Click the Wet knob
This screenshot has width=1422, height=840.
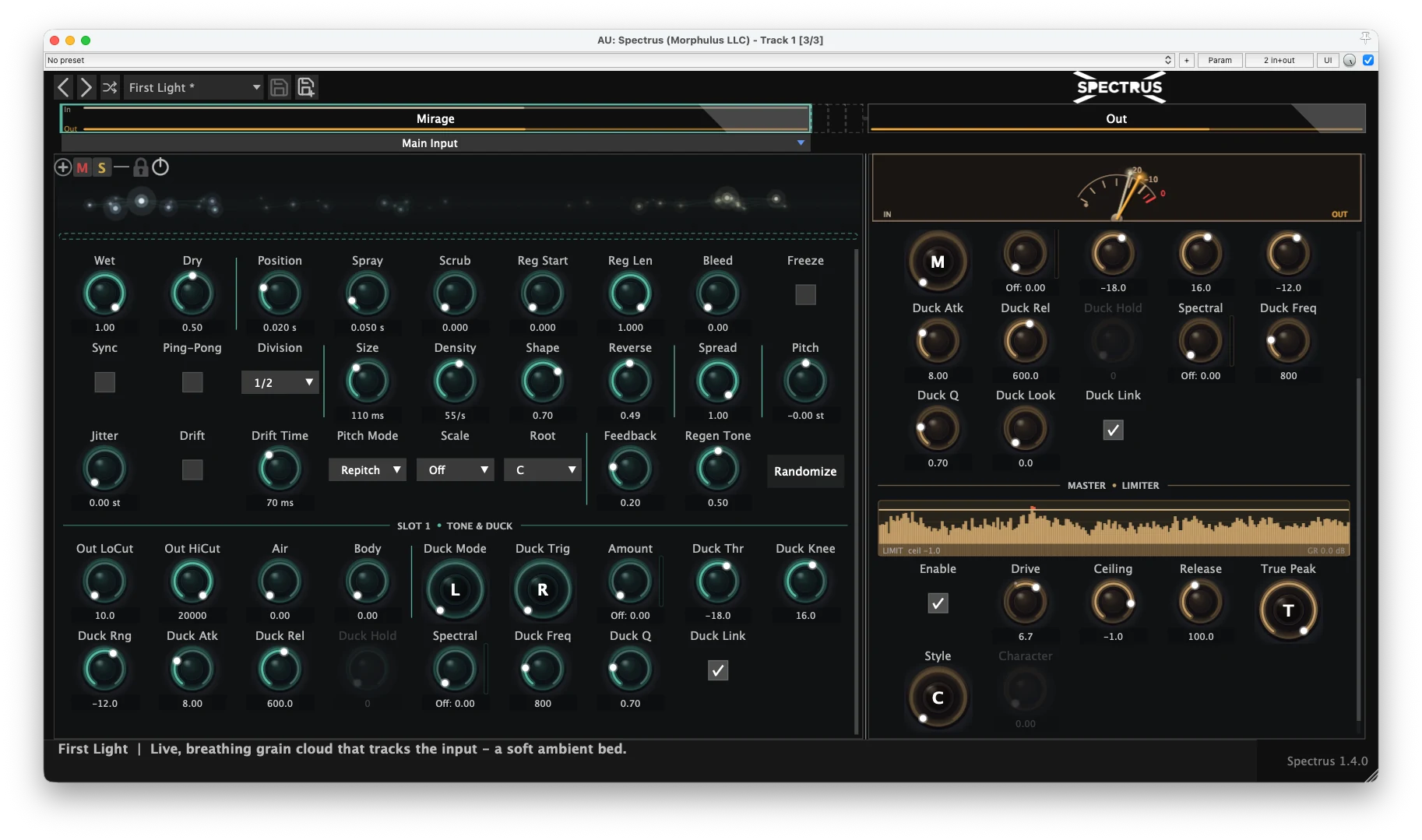[104, 294]
